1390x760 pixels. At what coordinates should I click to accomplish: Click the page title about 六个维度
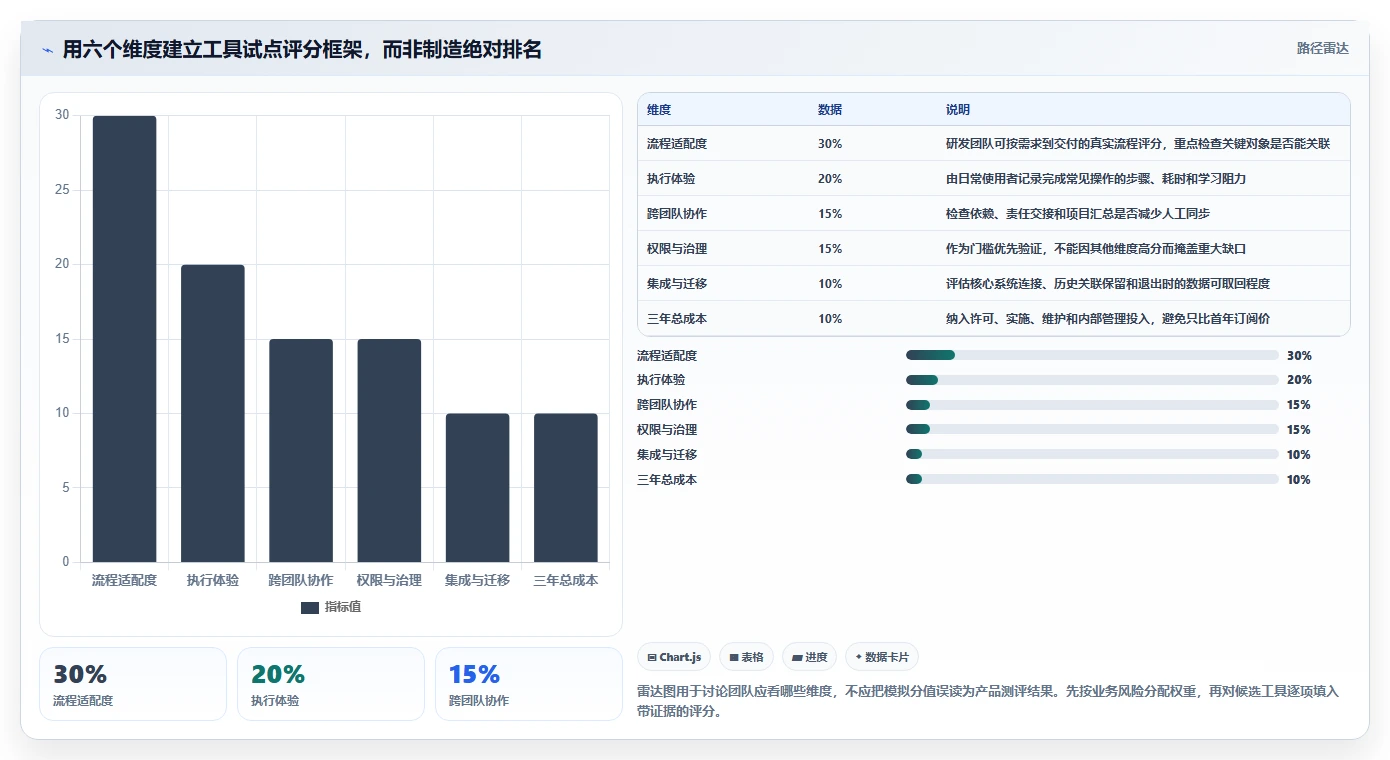302,50
